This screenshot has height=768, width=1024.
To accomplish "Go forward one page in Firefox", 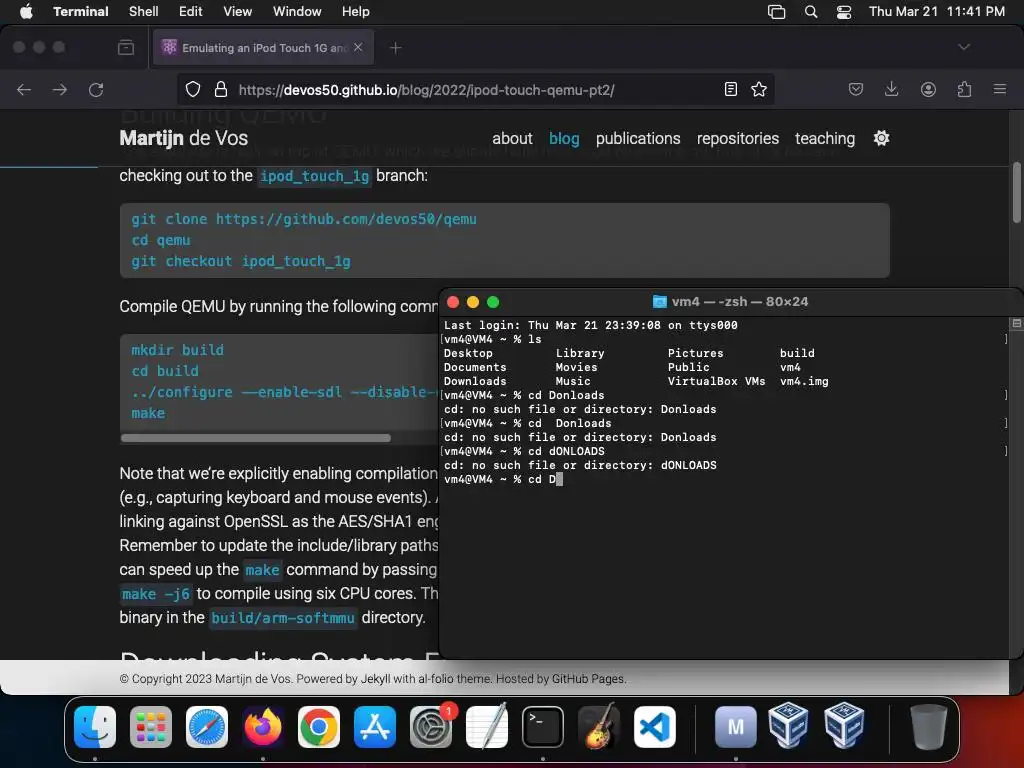I will coord(59,89).
